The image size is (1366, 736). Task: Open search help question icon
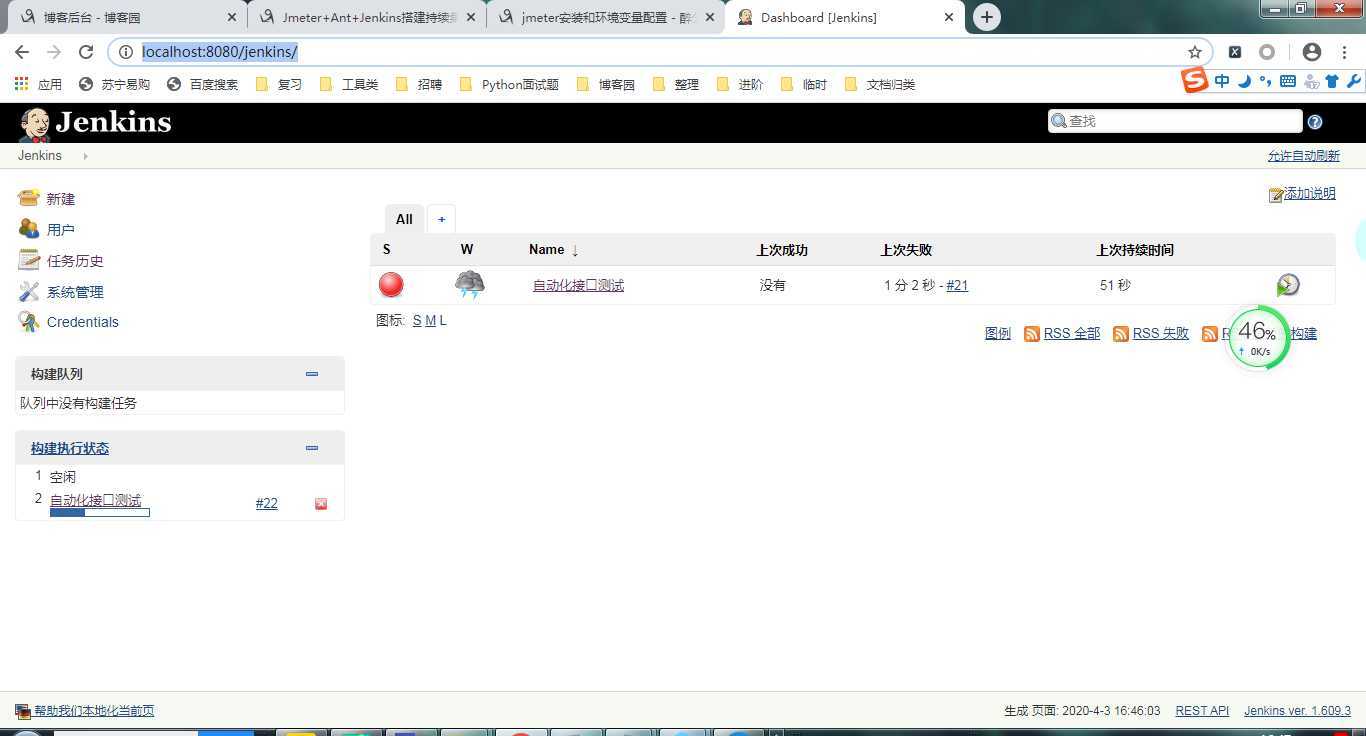point(1315,122)
